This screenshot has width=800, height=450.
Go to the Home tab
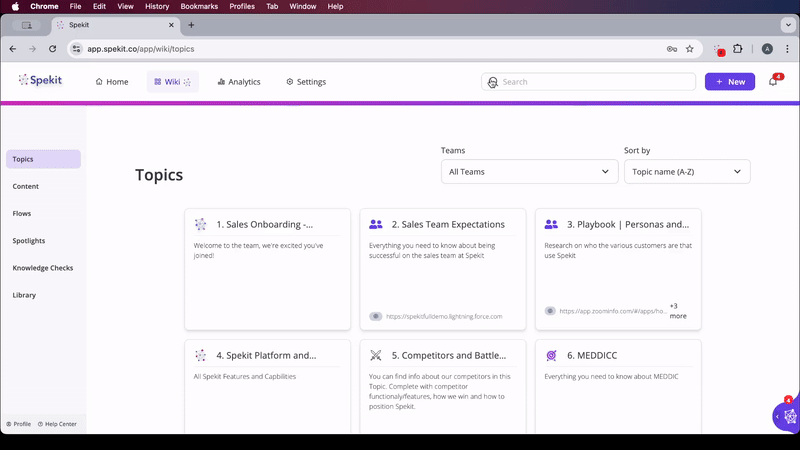click(x=112, y=82)
